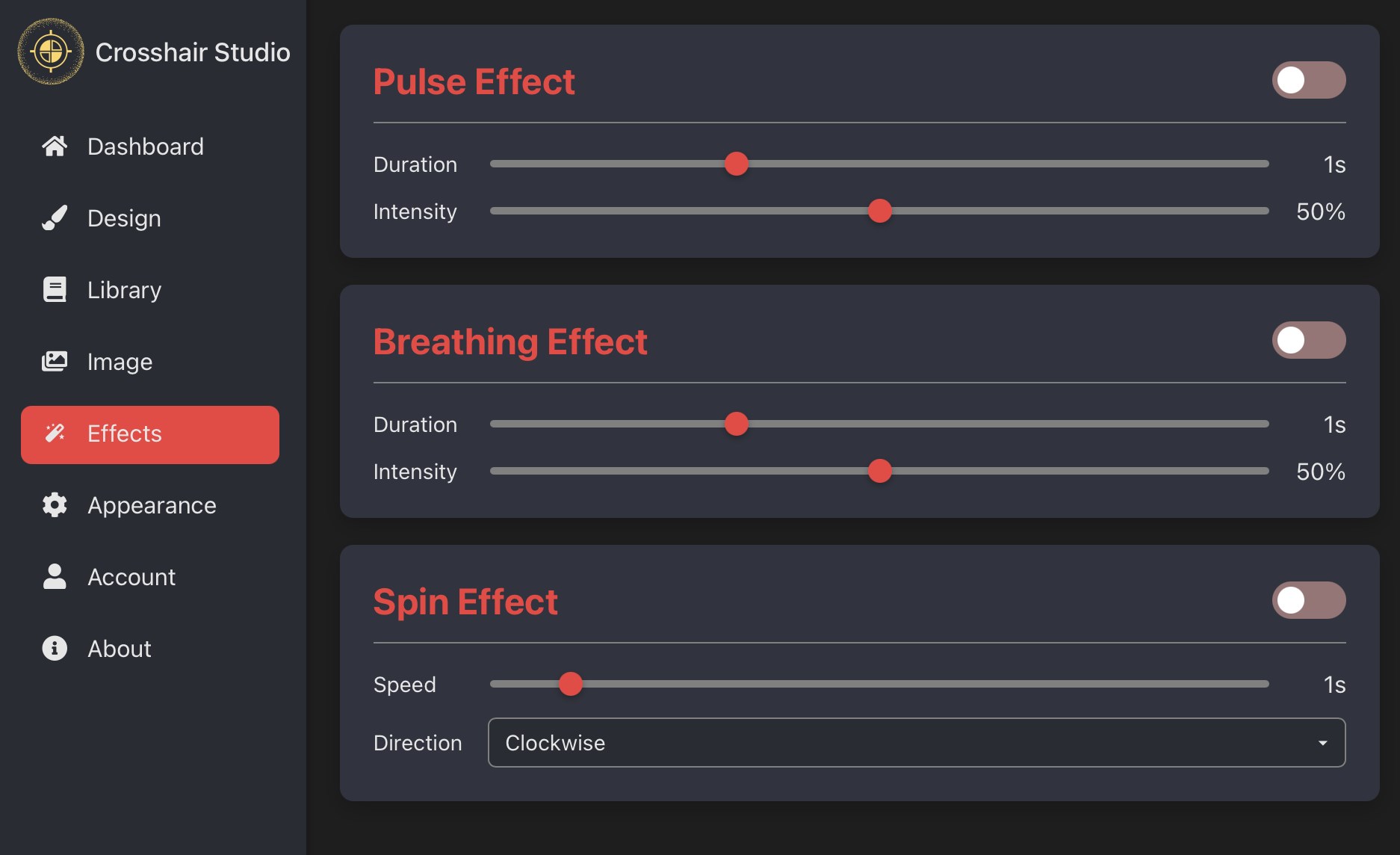Image resolution: width=1400 pixels, height=855 pixels.
Task: Open the spin Direction dropdown
Action: (917, 742)
